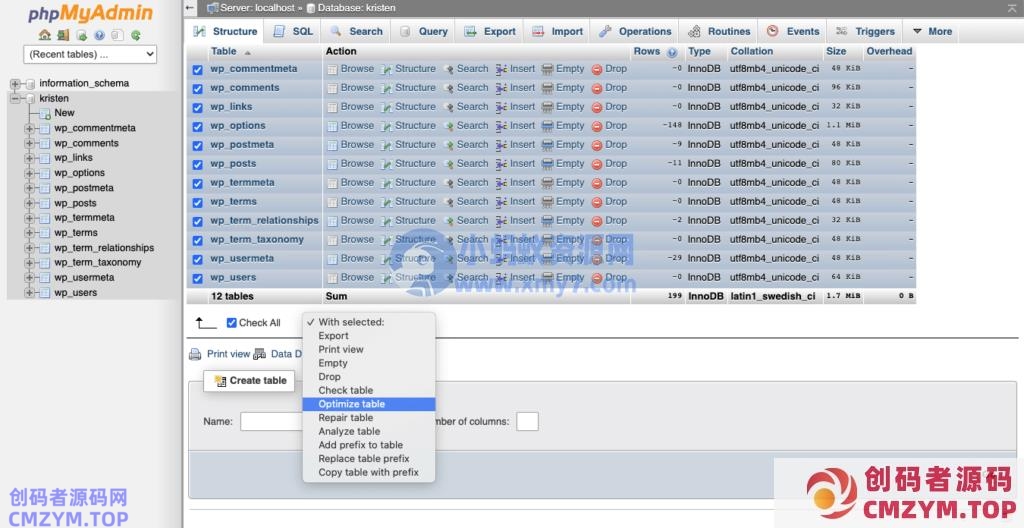Expand the information_schema database tree

(x=15, y=84)
